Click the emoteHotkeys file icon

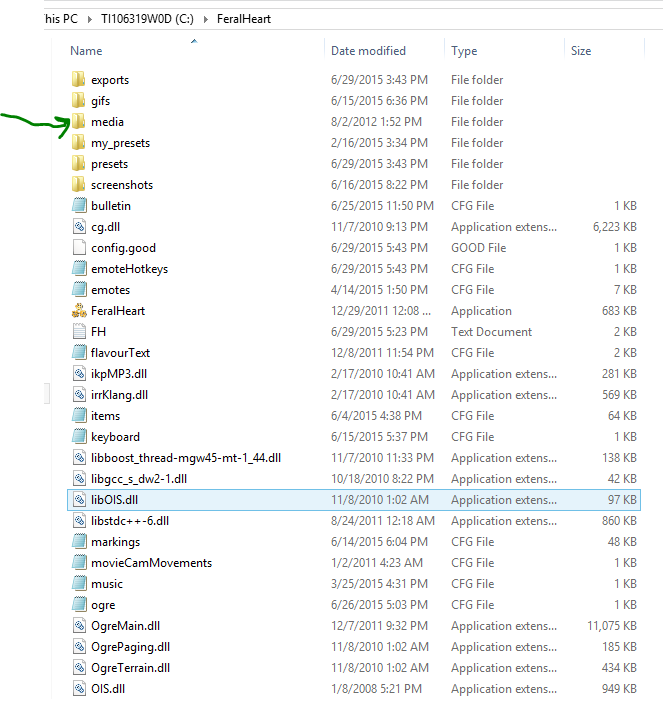[x=79, y=268]
